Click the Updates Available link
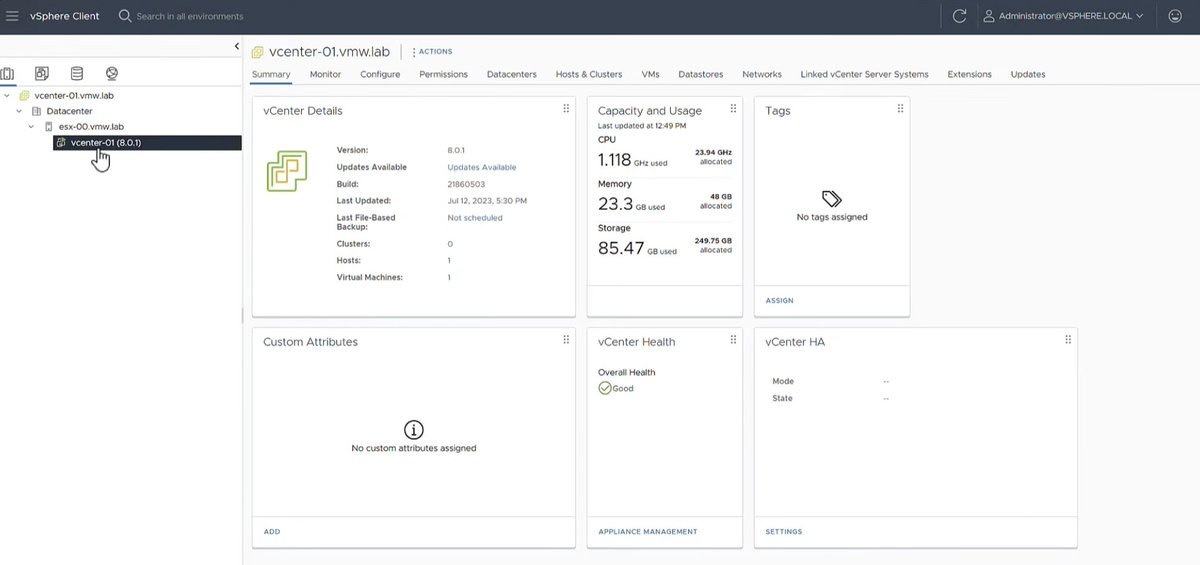Image resolution: width=1200 pixels, height=565 pixels. point(482,167)
